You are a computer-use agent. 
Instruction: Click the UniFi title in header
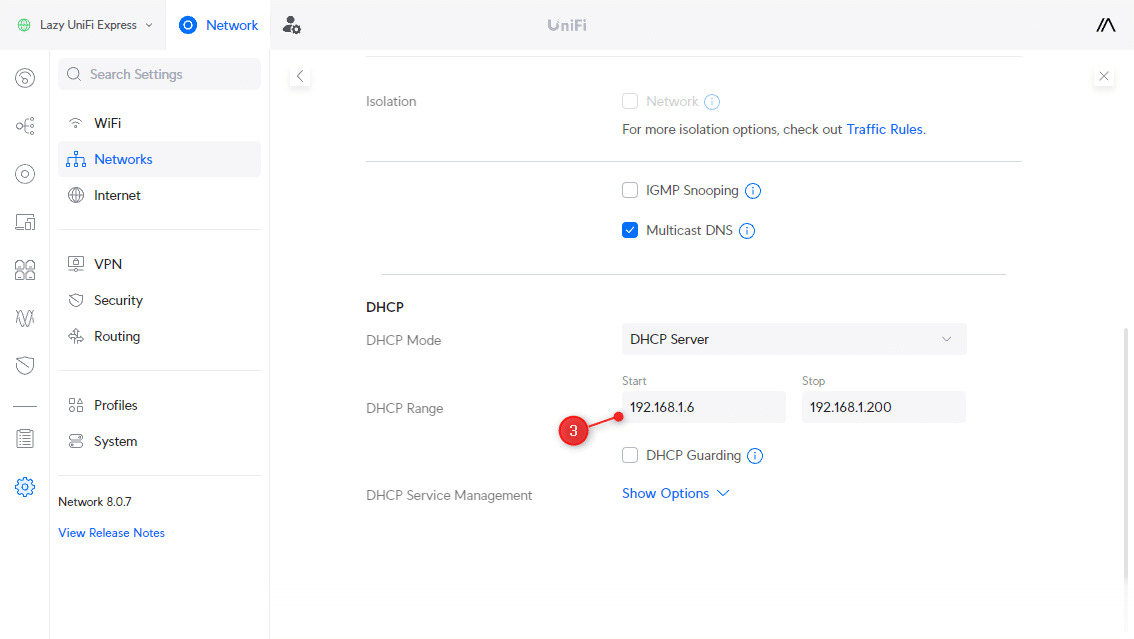[567, 25]
